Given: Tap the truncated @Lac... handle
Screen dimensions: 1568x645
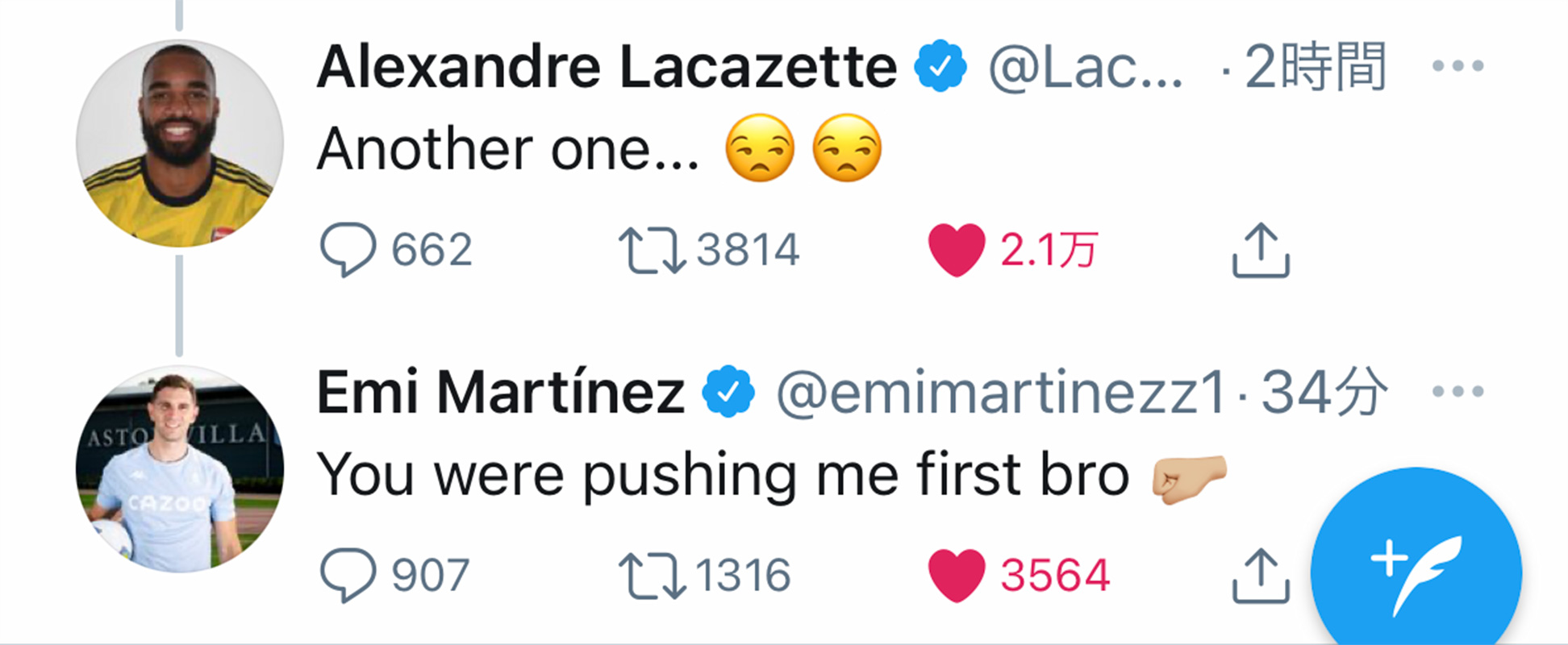Looking at the screenshot, I should (1086, 67).
